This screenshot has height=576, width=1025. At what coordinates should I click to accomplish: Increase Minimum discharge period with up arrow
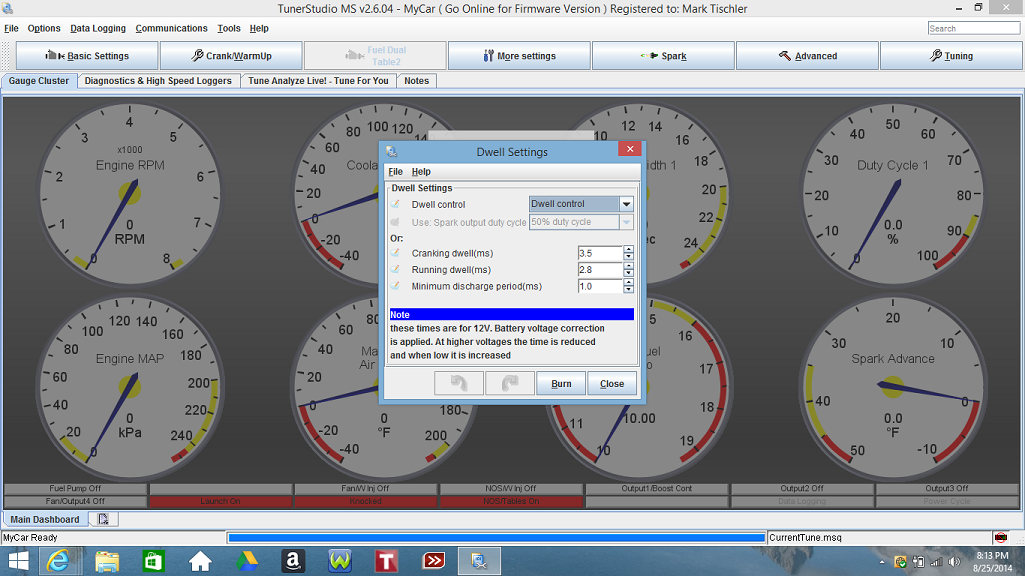click(628, 282)
